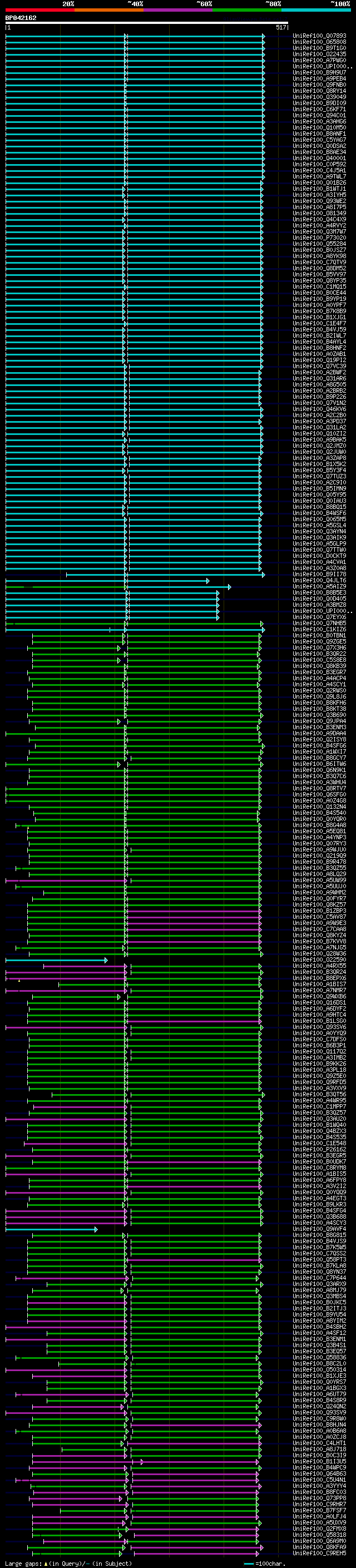The width and height of the screenshot is (356, 1568).
Task: Open hit UniRef100_Q07893
Action: click(x=319, y=36)
